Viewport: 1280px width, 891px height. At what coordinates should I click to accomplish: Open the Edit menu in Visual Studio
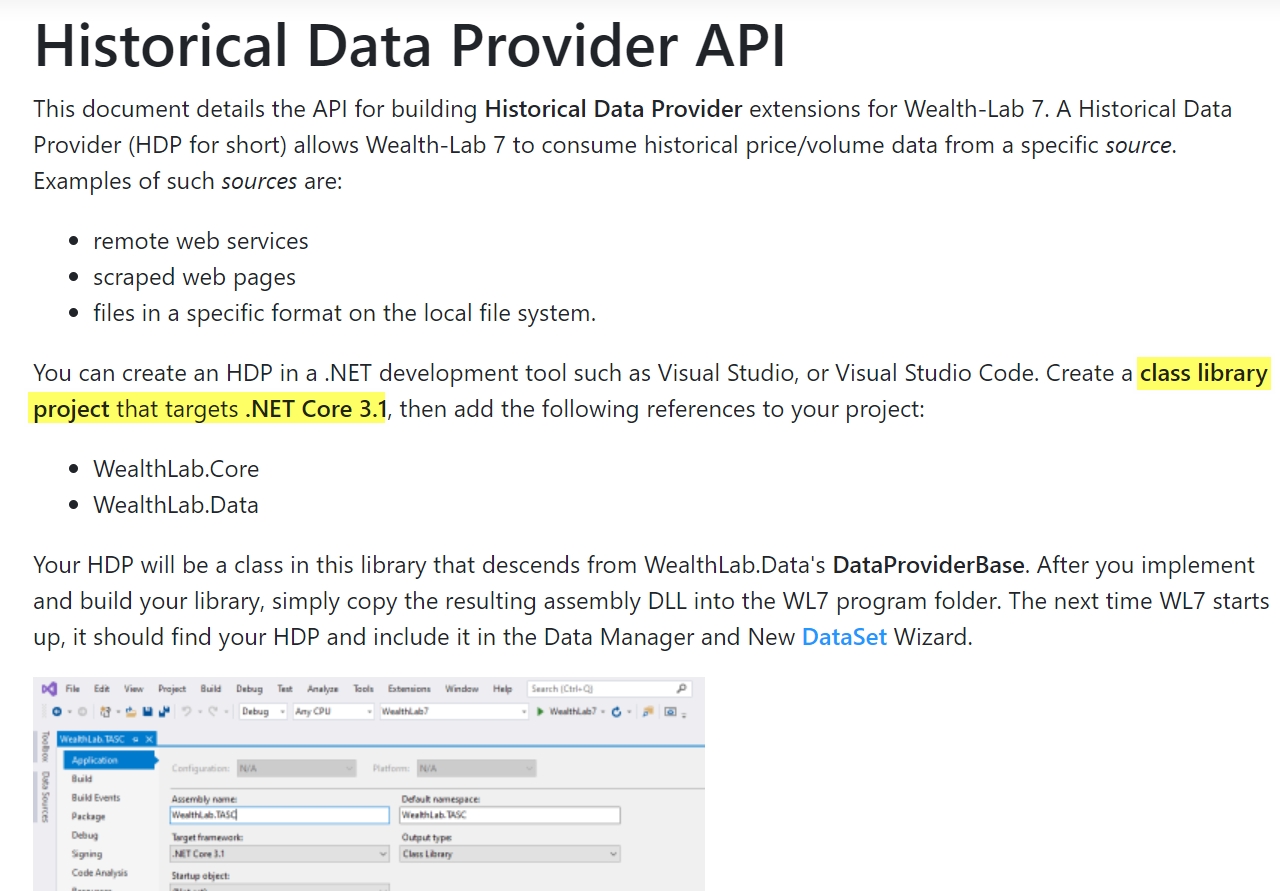(102, 689)
